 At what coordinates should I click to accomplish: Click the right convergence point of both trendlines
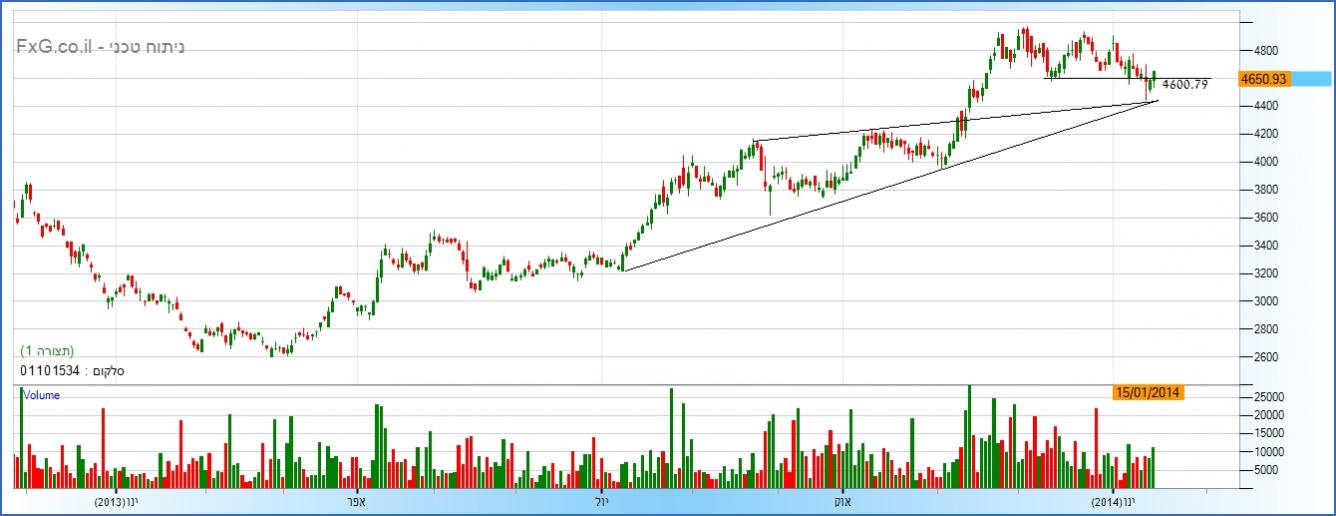tap(1157, 101)
